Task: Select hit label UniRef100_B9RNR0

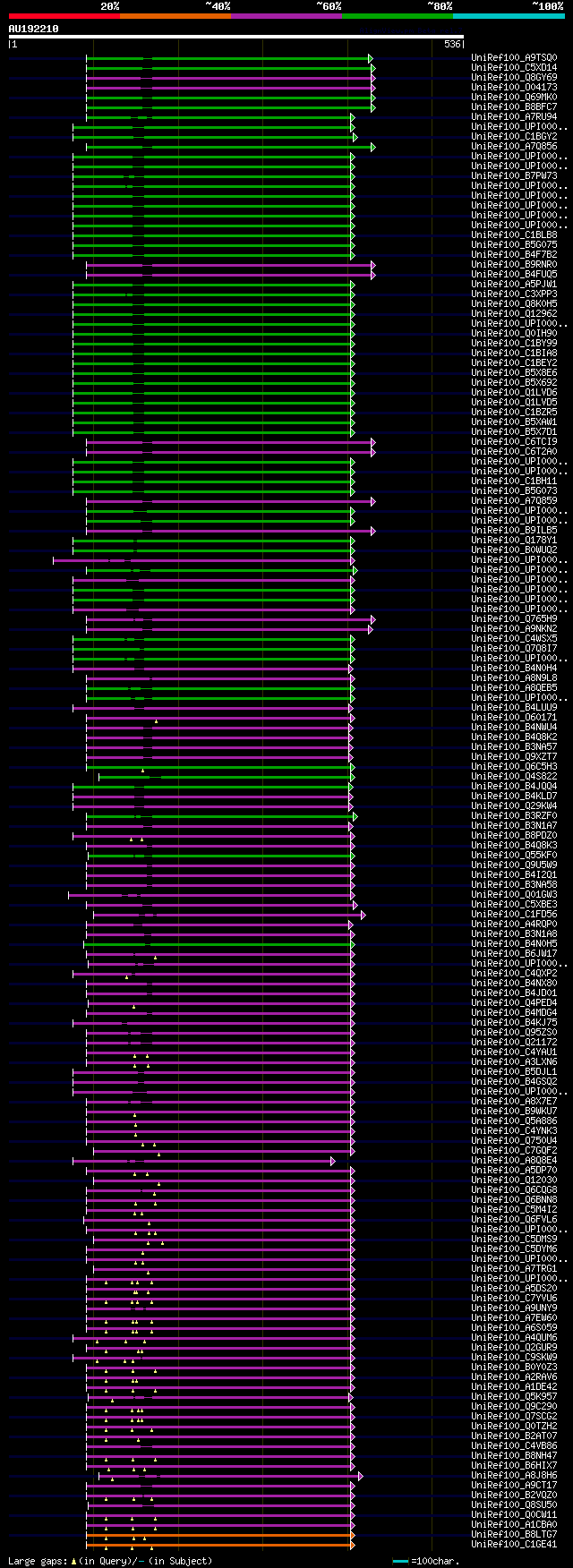Action: [514, 265]
